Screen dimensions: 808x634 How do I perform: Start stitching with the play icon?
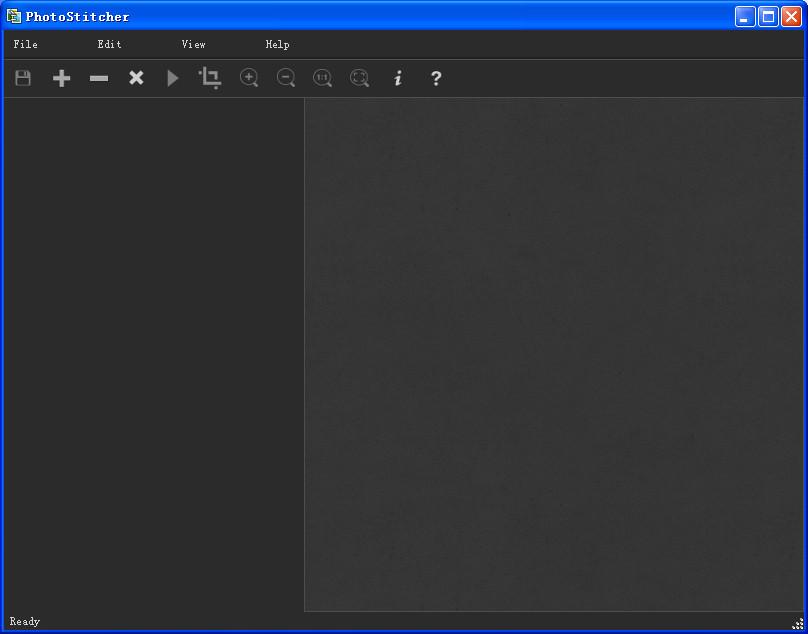tap(173, 78)
